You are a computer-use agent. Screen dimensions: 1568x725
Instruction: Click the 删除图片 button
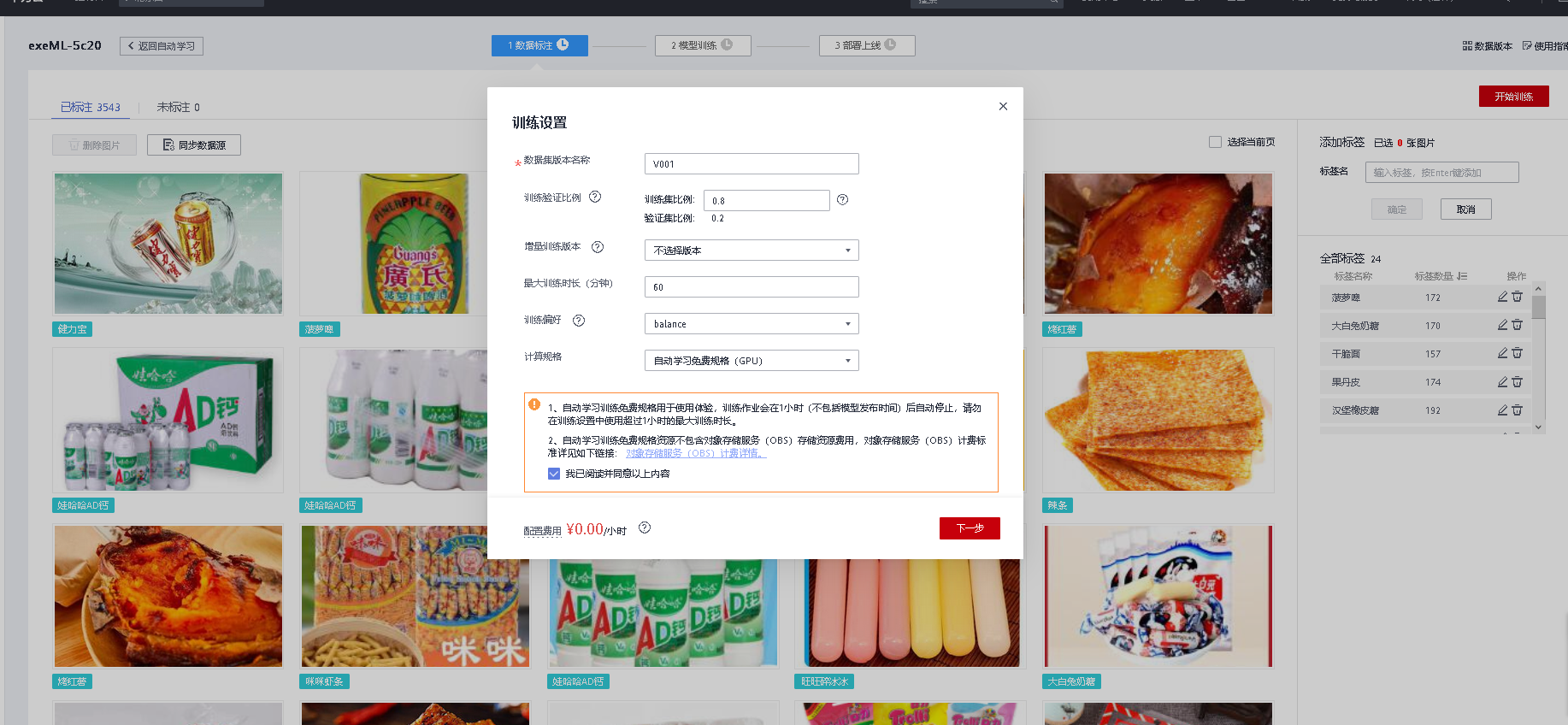pos(94,145)
